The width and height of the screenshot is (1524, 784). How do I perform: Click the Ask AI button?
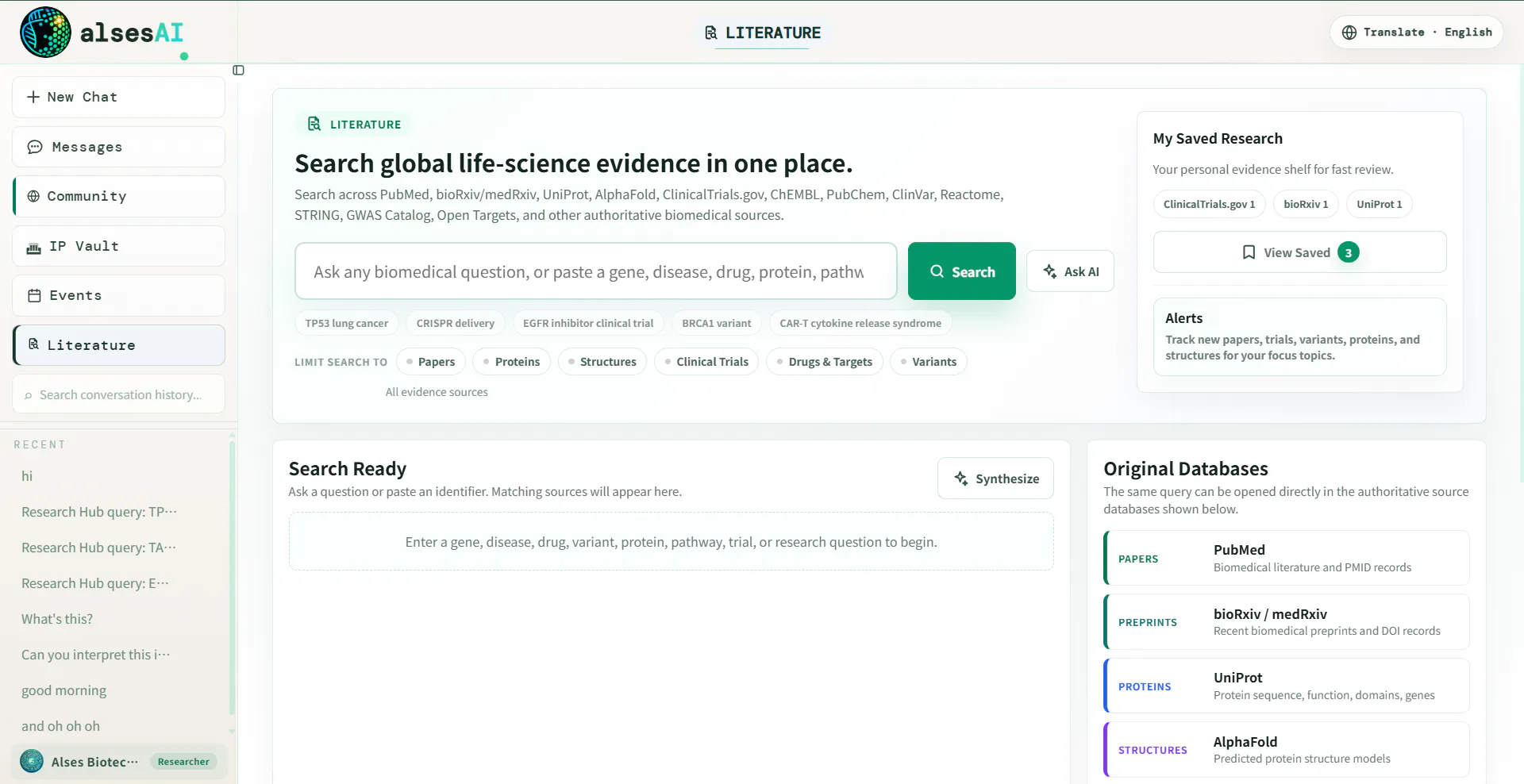tap(1071, 271)
